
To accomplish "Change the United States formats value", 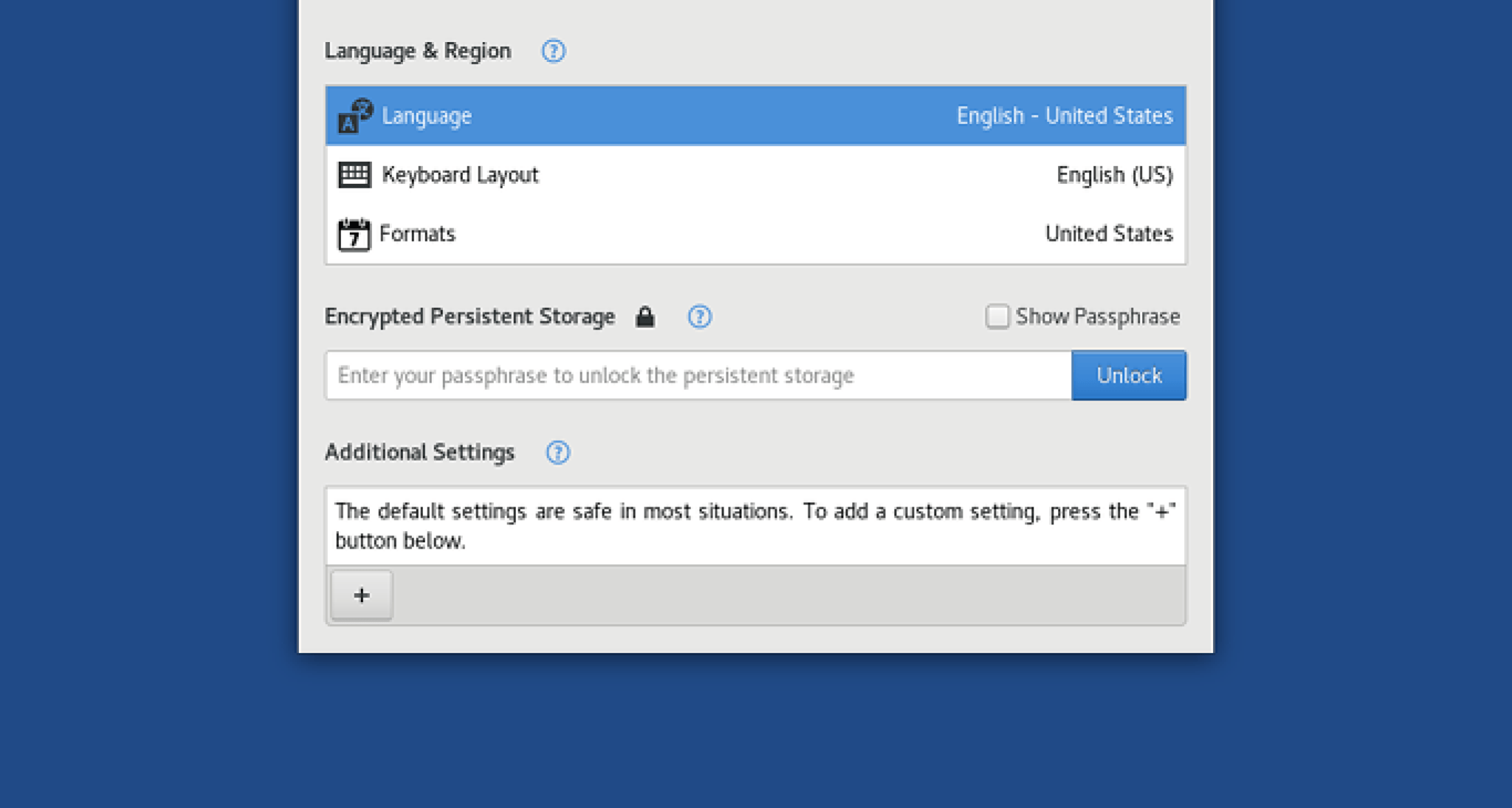I will click(x=1108, y=234).
